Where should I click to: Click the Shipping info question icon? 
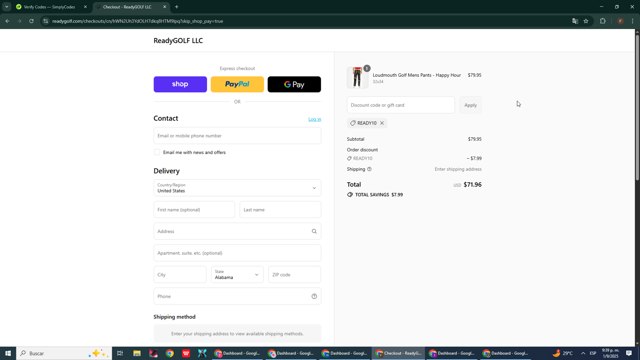point(369,169)
